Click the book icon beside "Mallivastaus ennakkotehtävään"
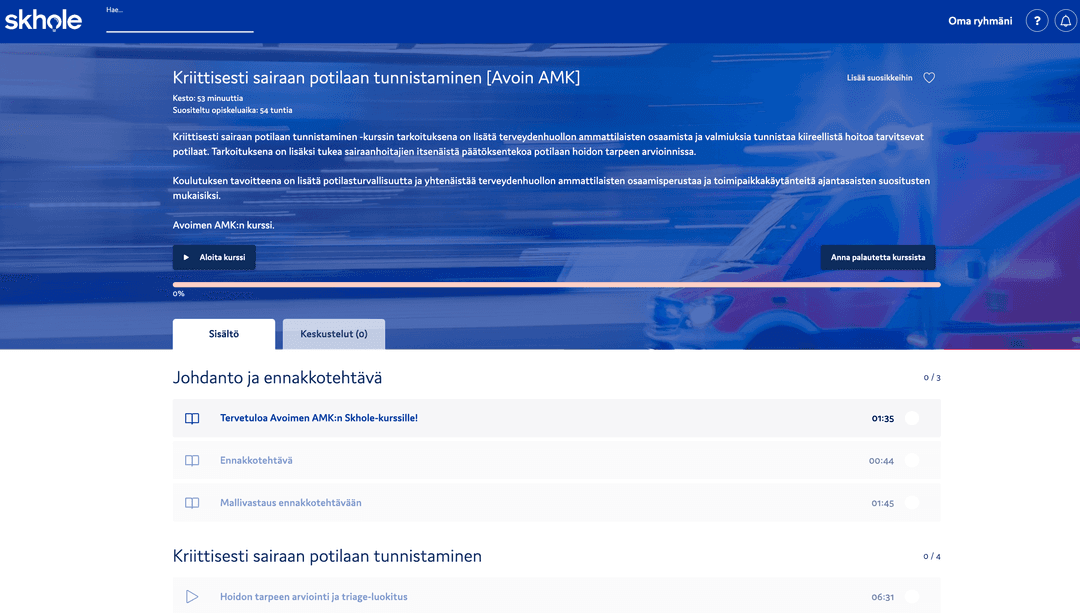 pos(192,502)
